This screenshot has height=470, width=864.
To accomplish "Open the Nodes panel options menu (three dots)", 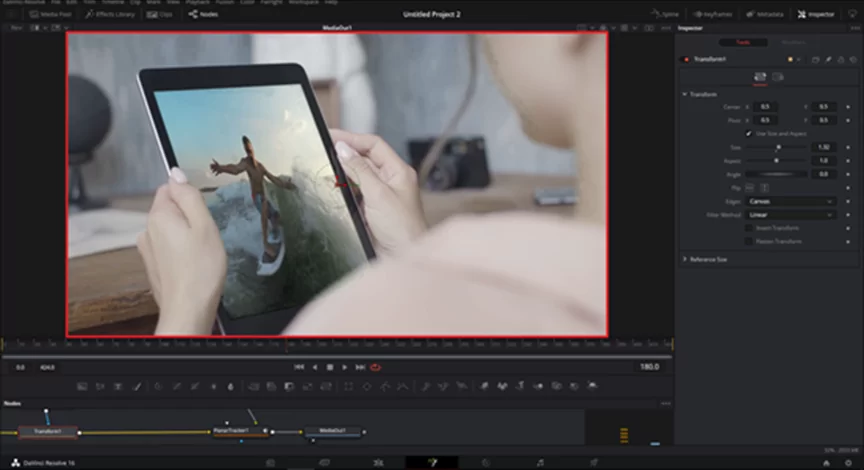I will [x=666, y=404].
